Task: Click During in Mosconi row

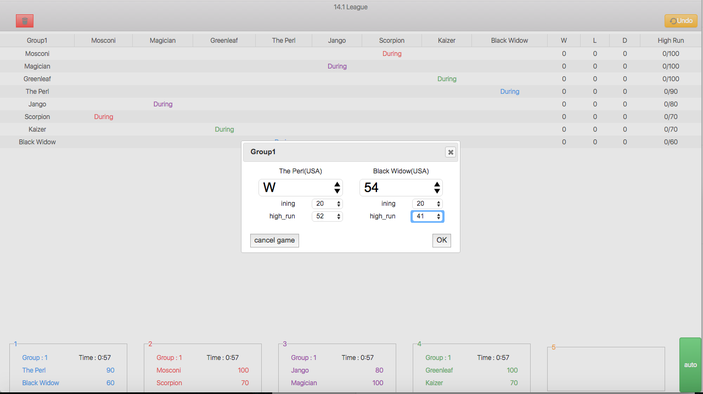Action: pos(392,53)
